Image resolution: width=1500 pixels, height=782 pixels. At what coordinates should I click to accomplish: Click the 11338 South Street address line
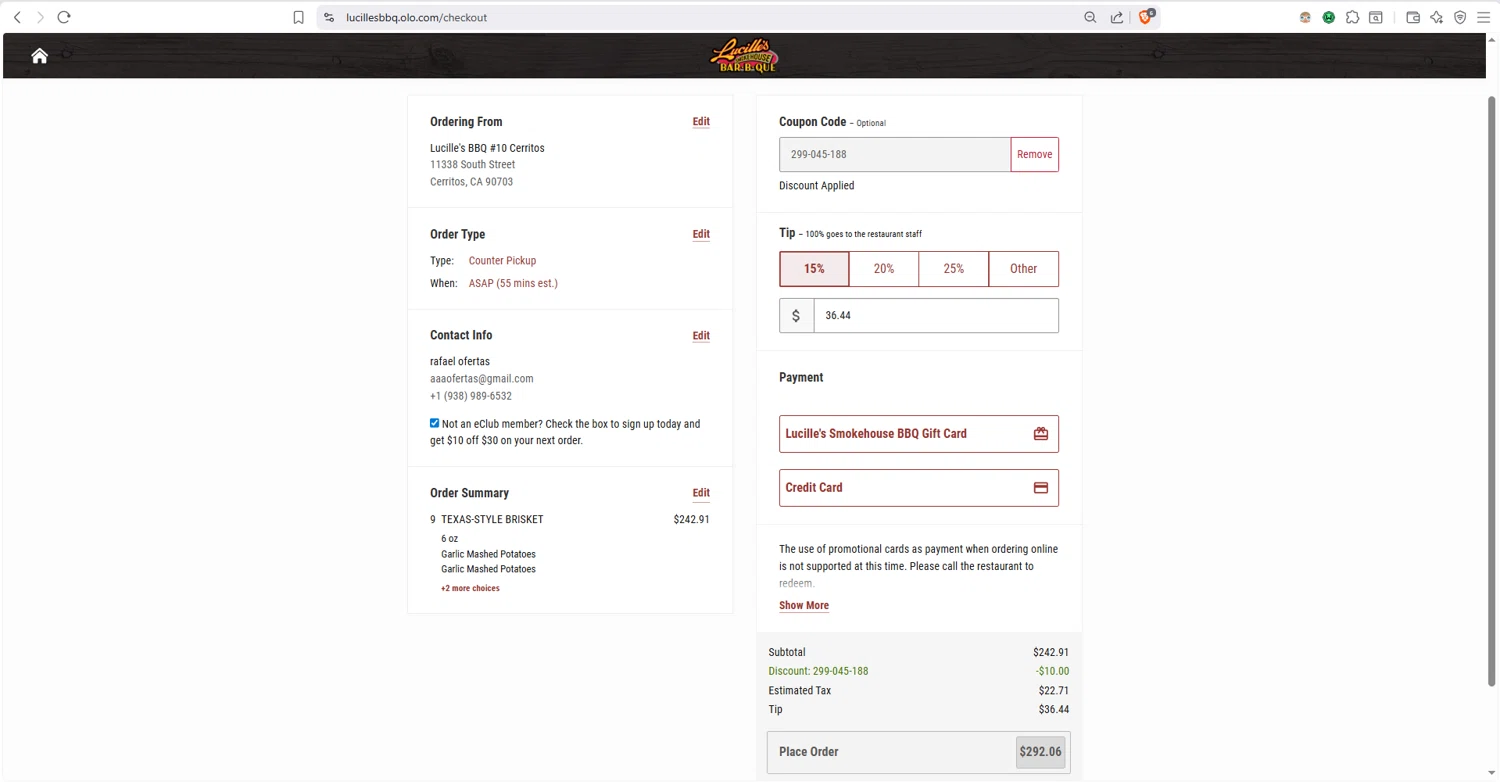[472, 165]
